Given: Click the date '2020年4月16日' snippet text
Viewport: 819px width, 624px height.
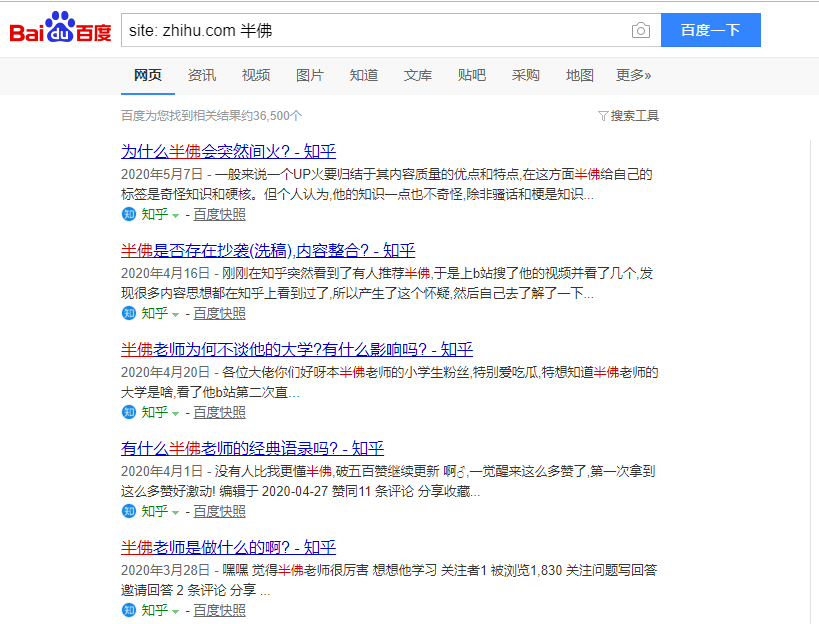Looking at the screenshot, I should (166, 273).
